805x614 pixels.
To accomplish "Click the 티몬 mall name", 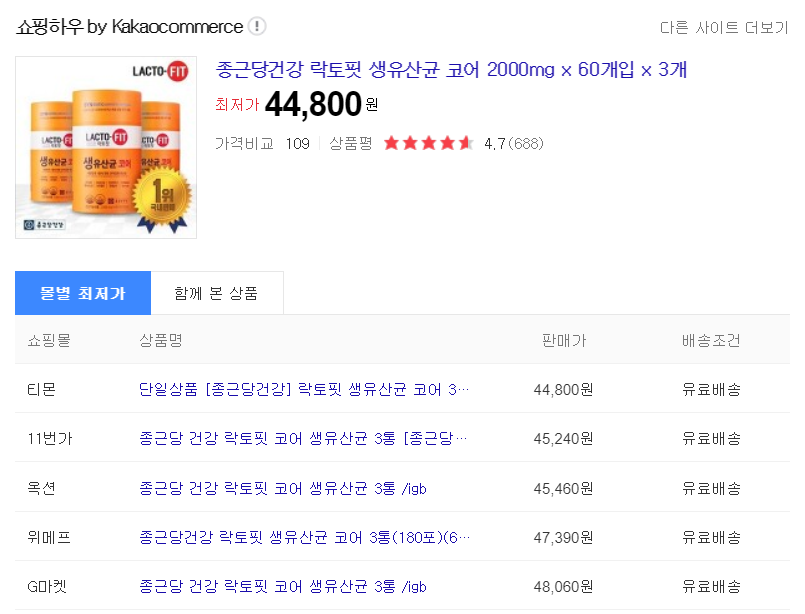I will click(42, 390).
